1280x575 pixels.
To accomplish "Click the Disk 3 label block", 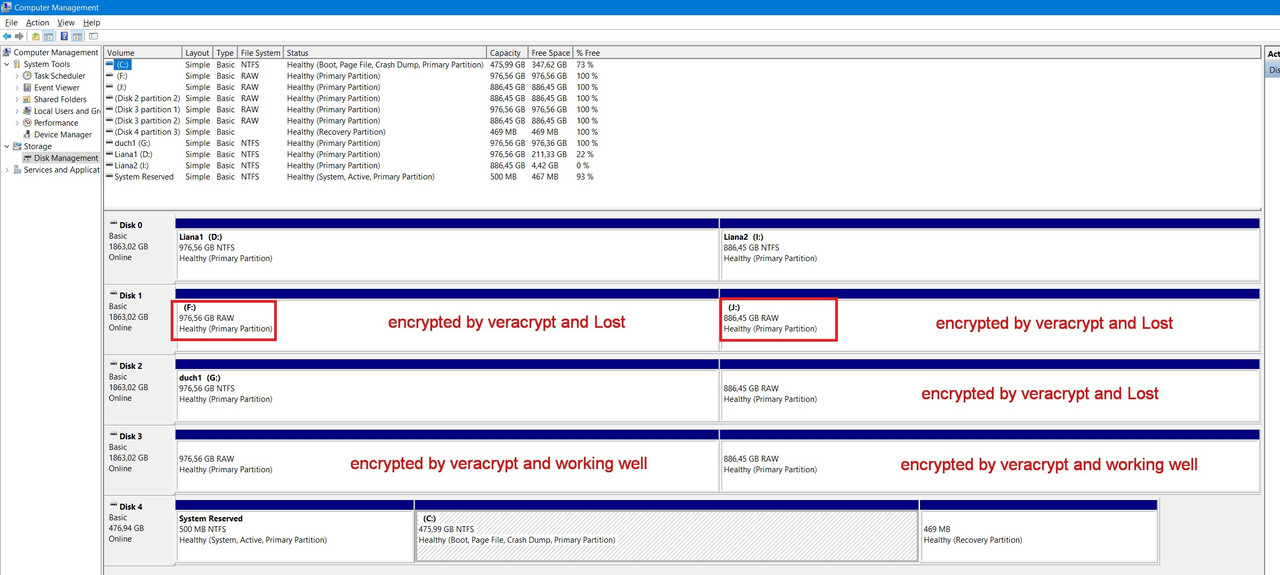I will (139, 460).
